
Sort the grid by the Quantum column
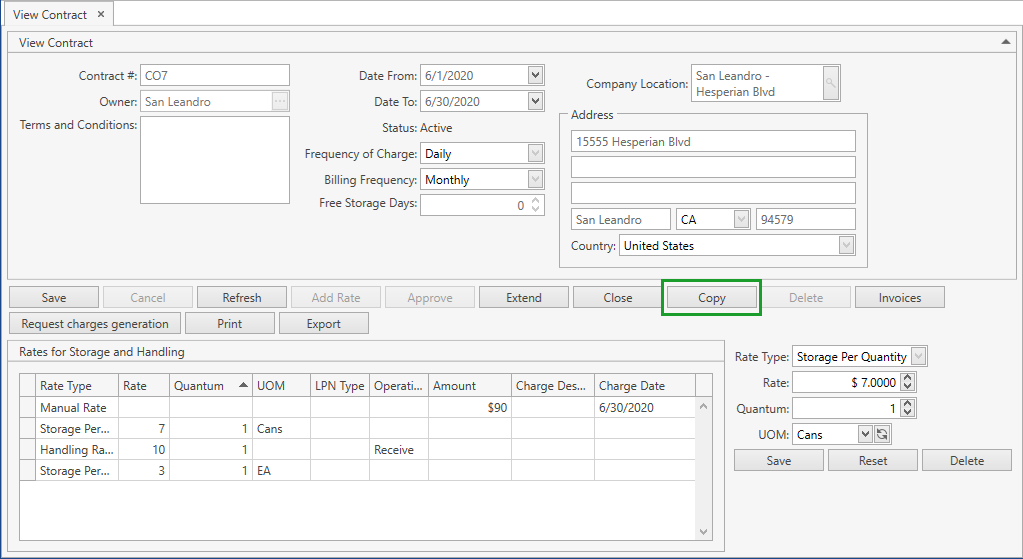click(x=210, y=386)
